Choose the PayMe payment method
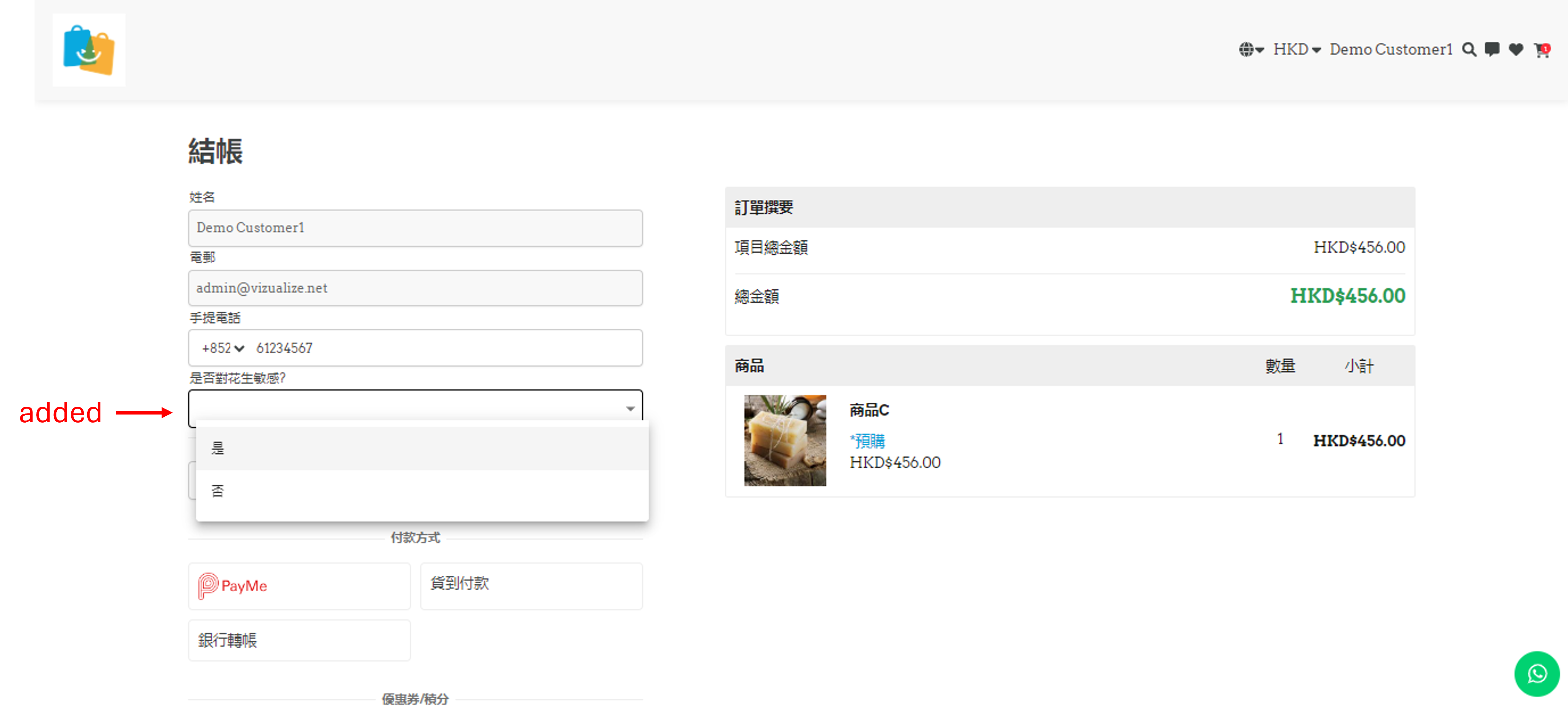 pyautogui.click(x=299, y=585)
